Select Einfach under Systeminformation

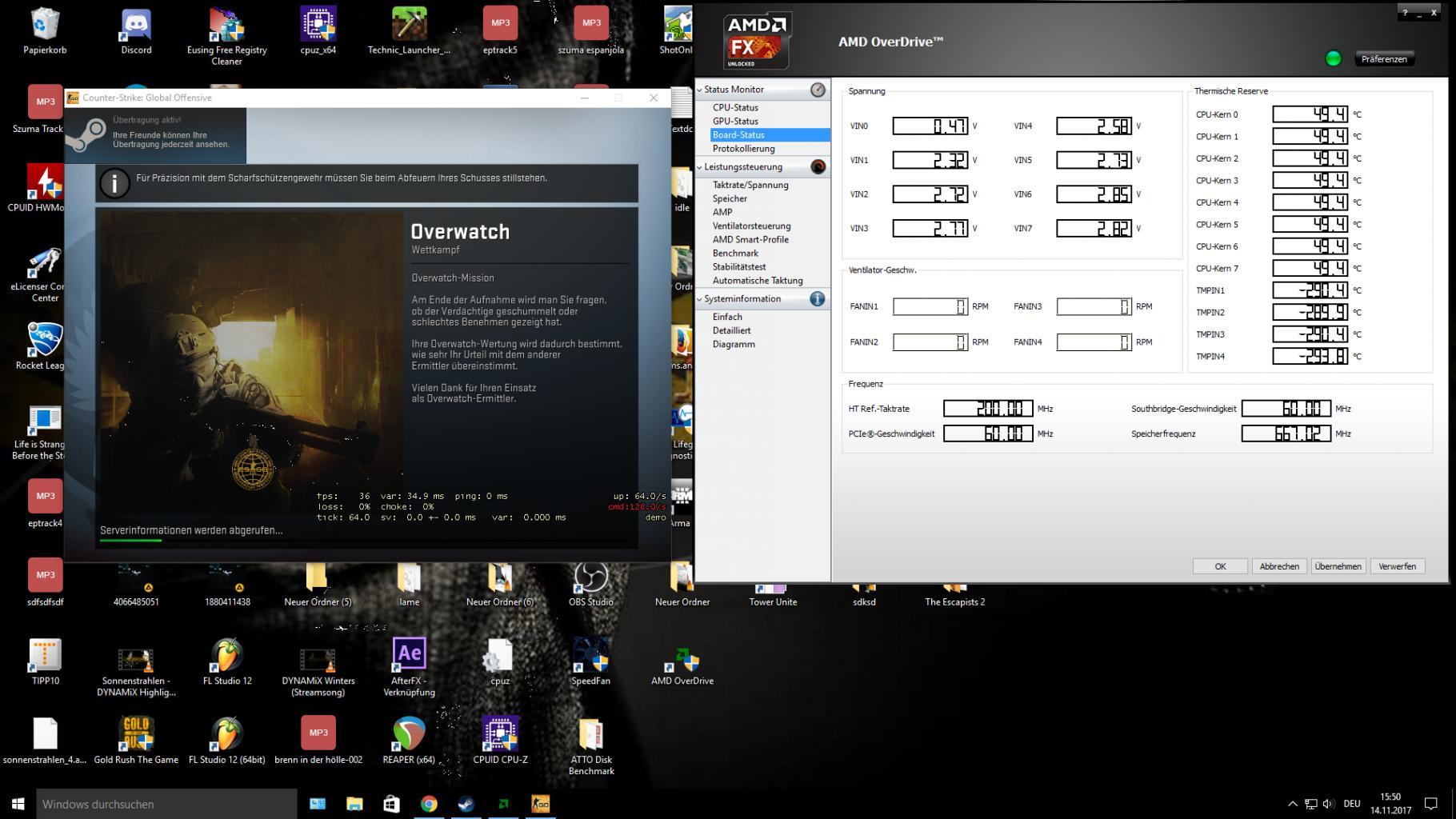pyautogui.click(x=727, y=318)
